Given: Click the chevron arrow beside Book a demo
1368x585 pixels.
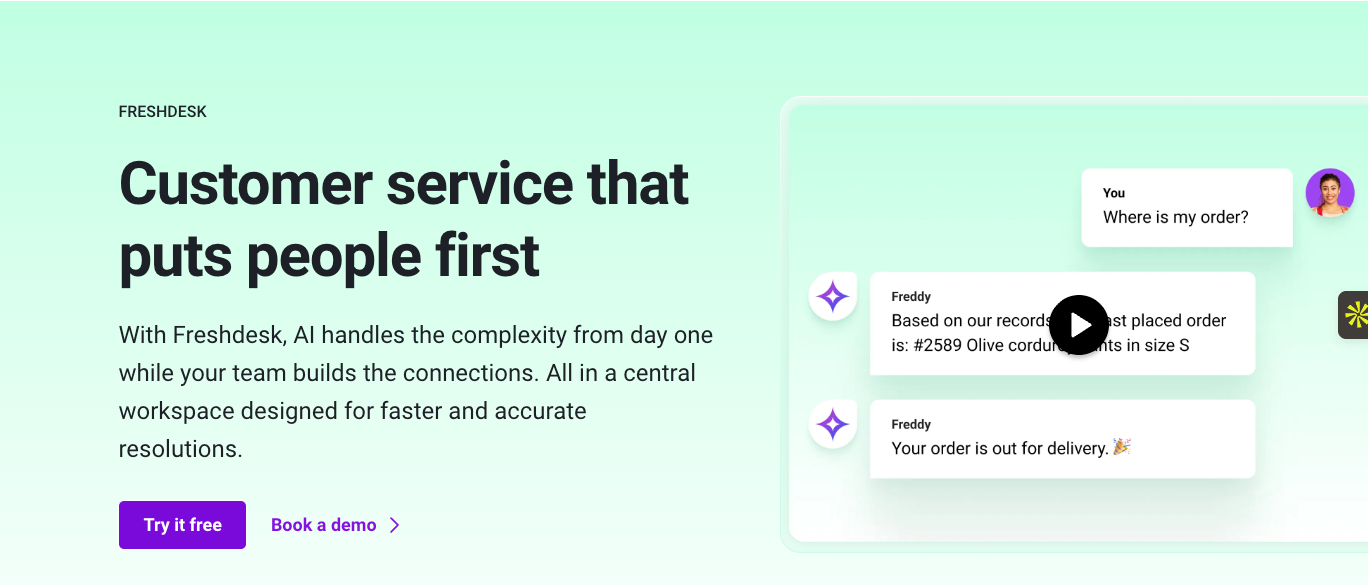Looking at the screenshot, I should point(395,524).
